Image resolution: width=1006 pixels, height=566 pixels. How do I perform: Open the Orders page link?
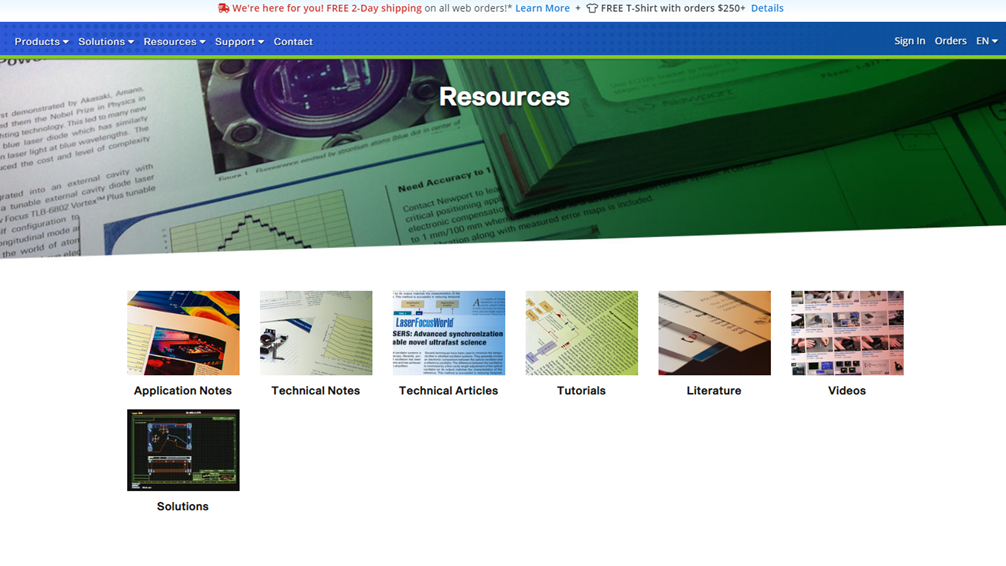coord(950,41)
